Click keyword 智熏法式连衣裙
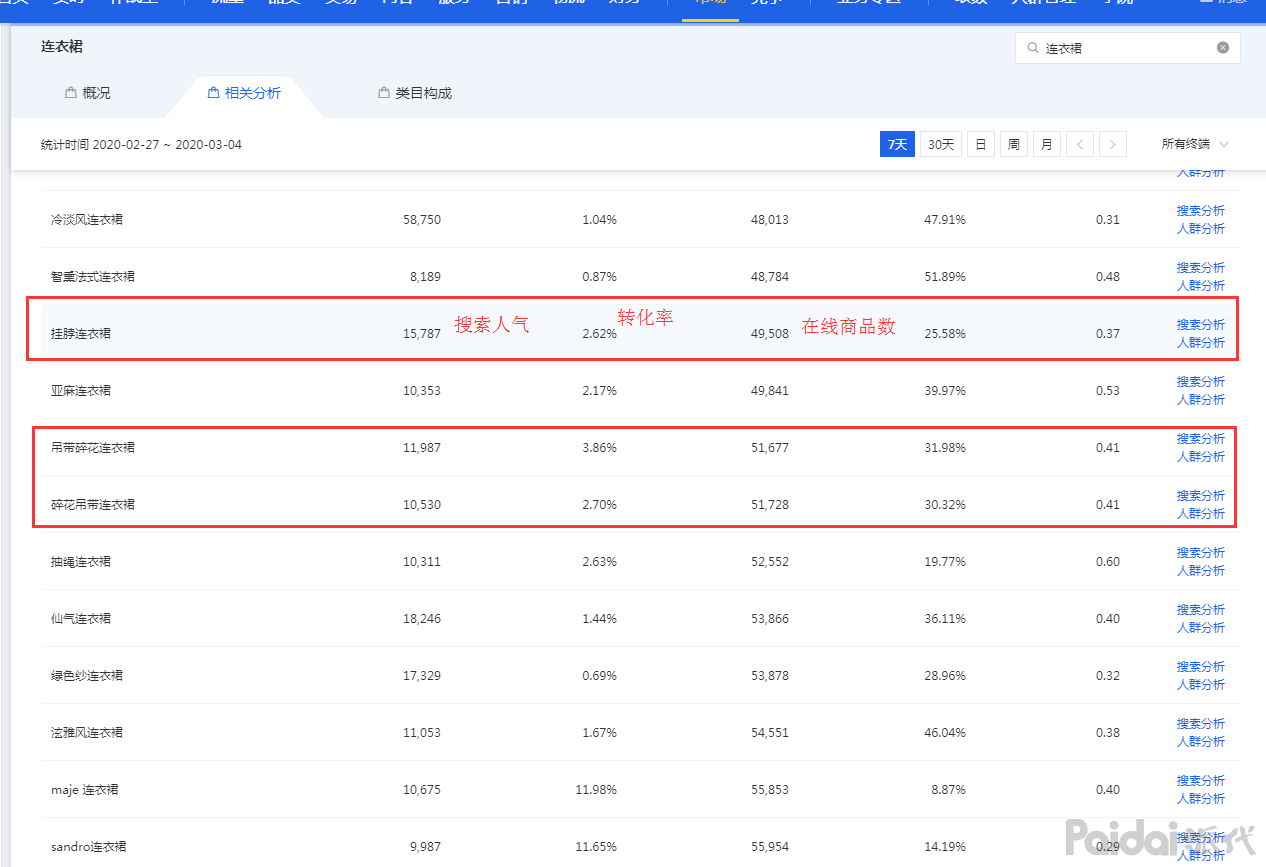 click(93, 276)
